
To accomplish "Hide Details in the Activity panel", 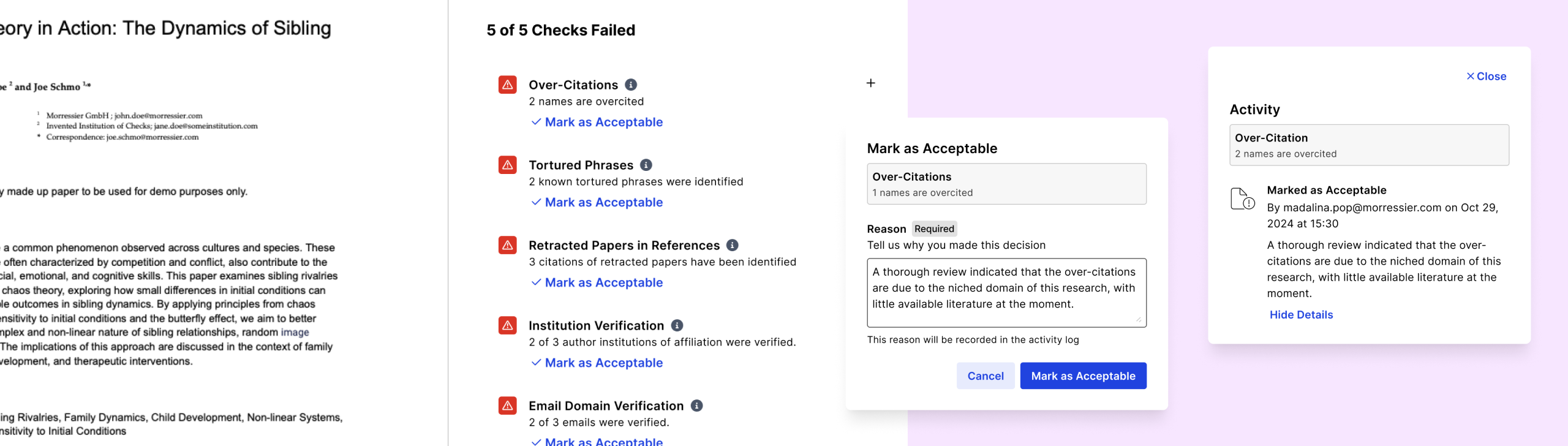I will (1301, 315).
